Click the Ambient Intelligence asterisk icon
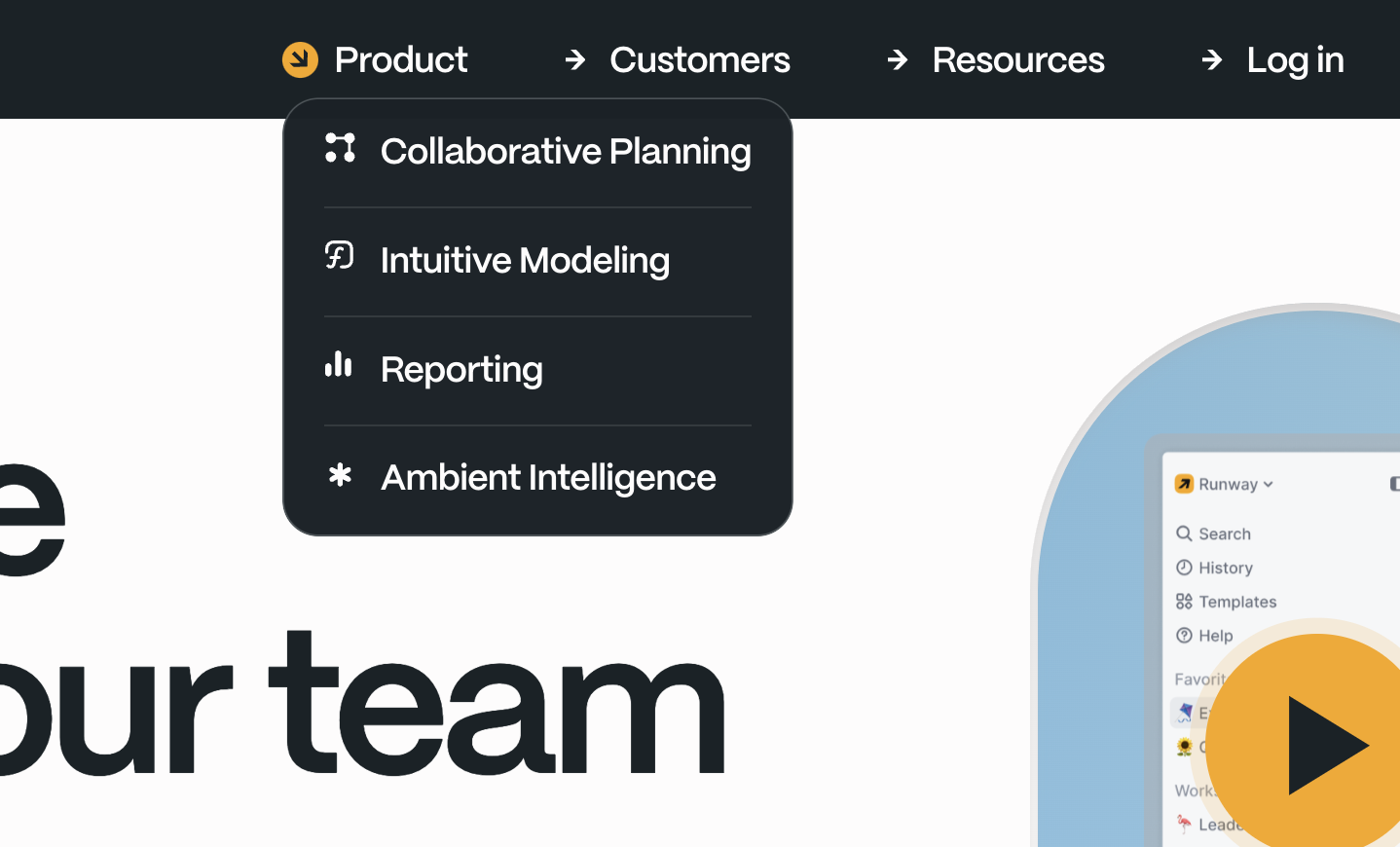This screenshot has height=847, width=1400. coord(339,477)
